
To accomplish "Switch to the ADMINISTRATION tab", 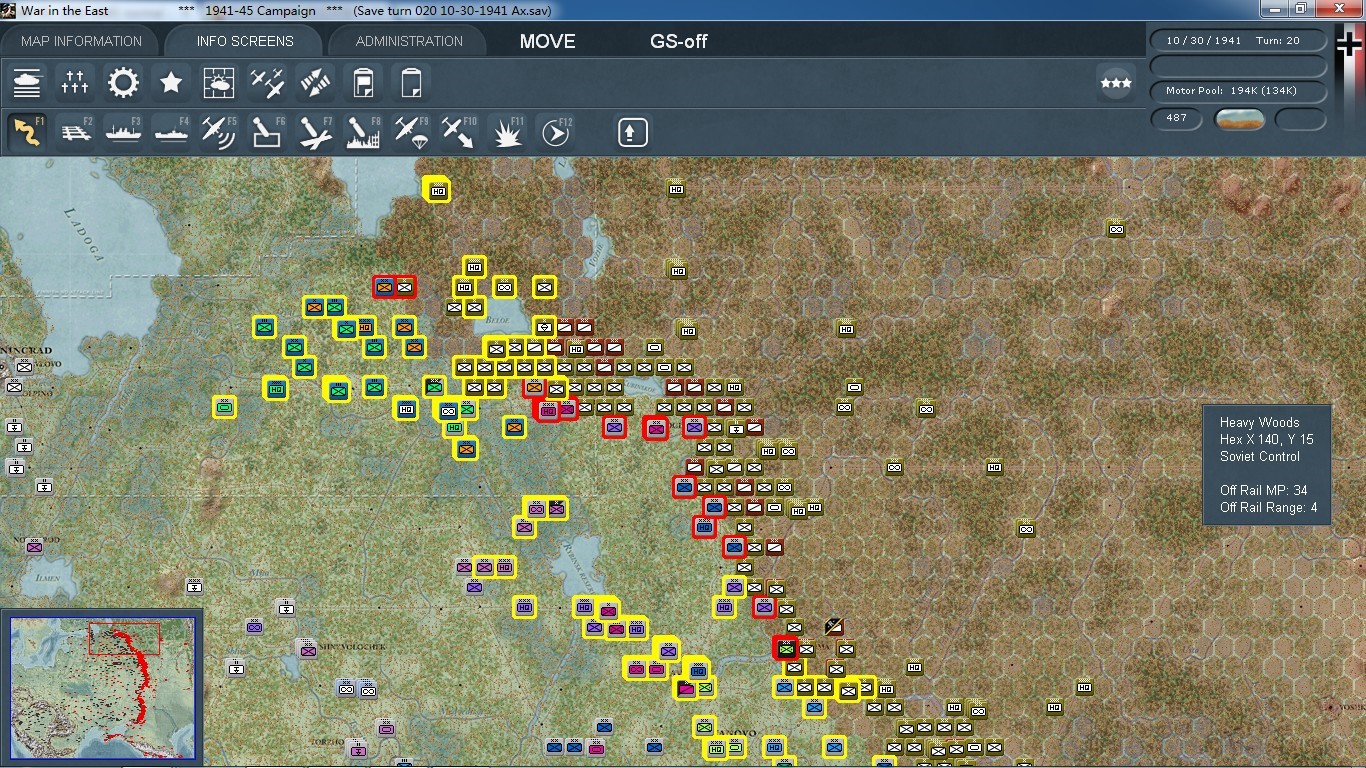I will click(409, 41).
